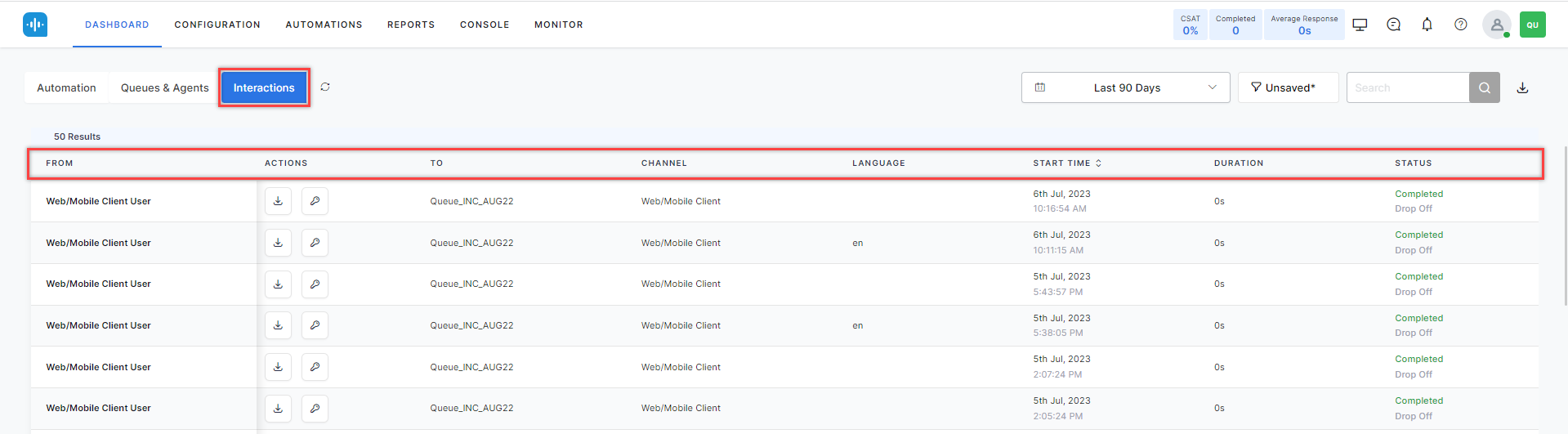Click the monitor screen icon in header
1568x434 pixels.
1360,25
